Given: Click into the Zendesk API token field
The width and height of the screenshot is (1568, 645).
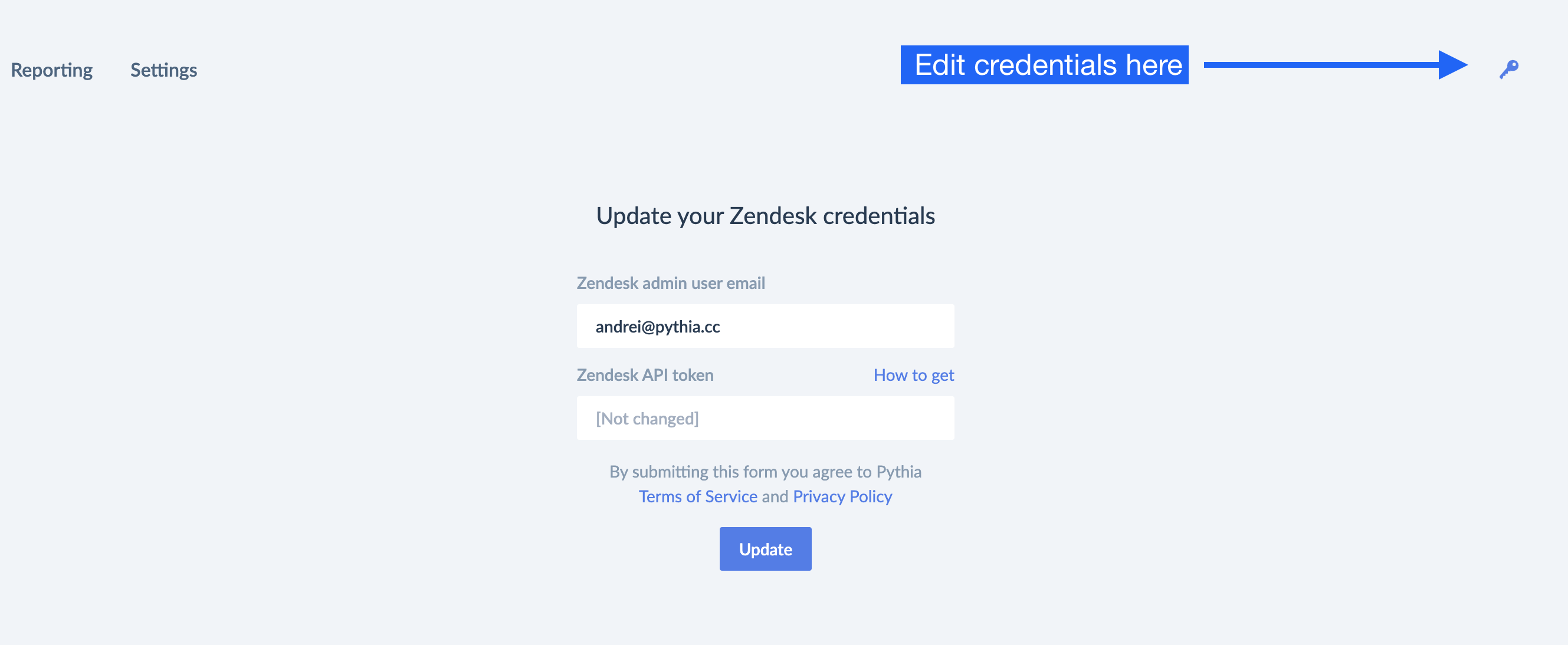Looking at the screenshot, I should pyautogui.click(x=765, y=418).
